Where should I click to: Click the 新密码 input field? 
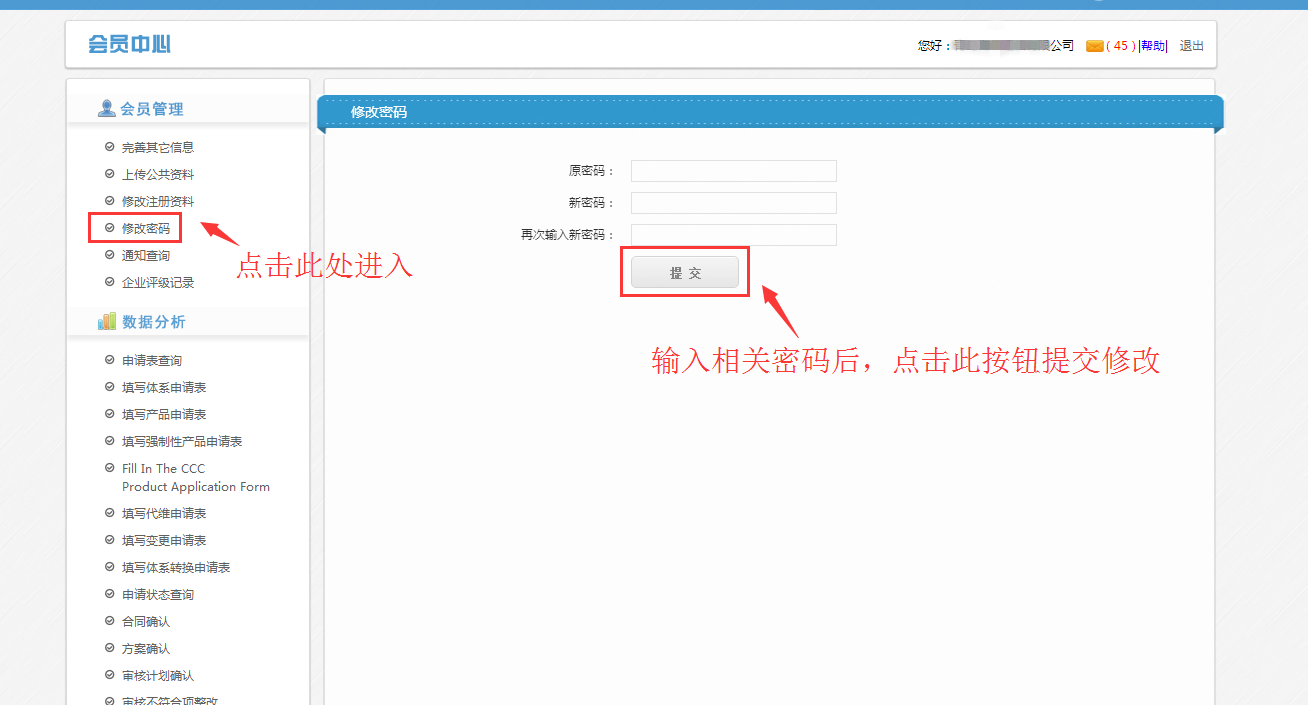tap(733, 203)
